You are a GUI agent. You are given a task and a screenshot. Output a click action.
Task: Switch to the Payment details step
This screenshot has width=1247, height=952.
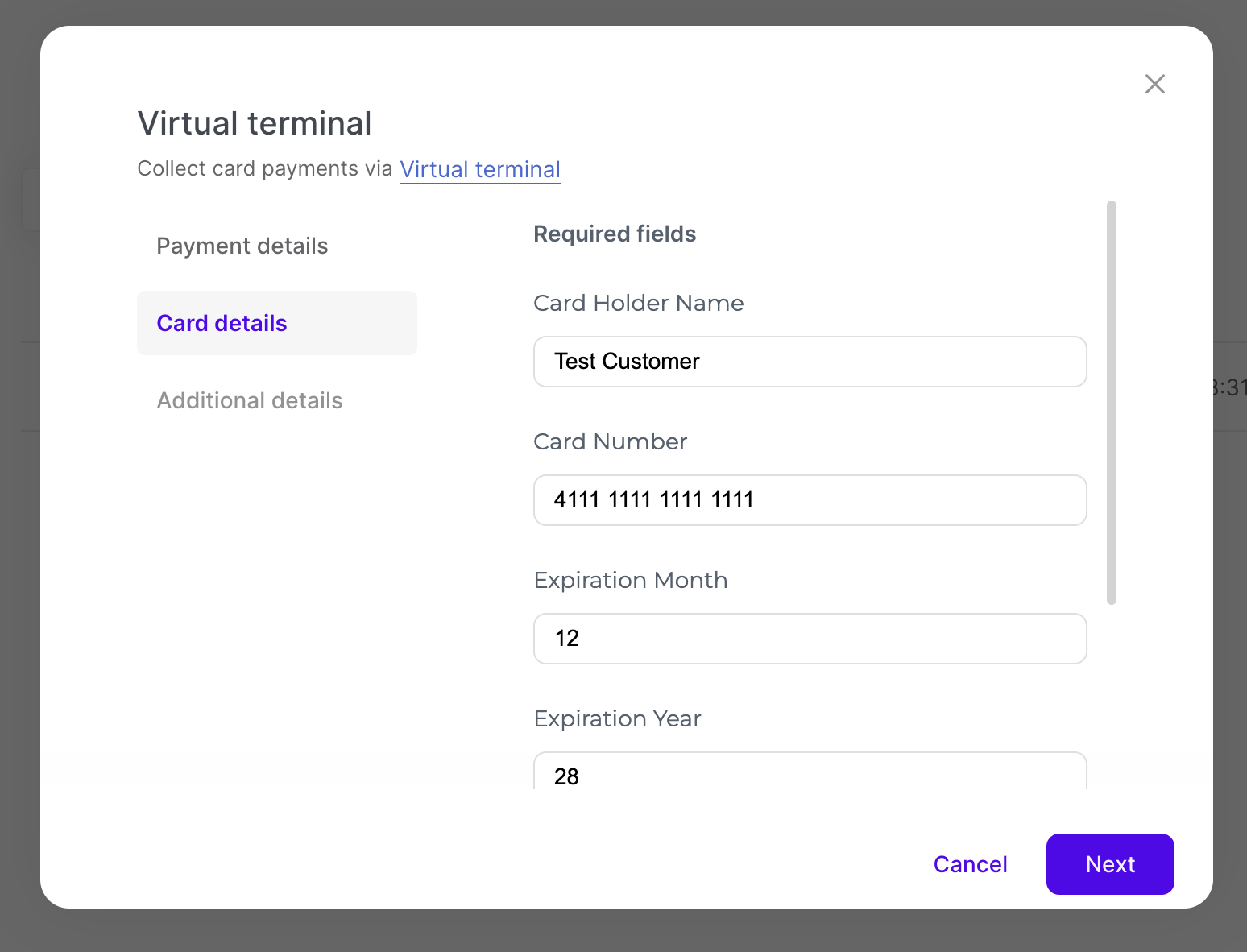pyautogui.click(x=242, y=246)
